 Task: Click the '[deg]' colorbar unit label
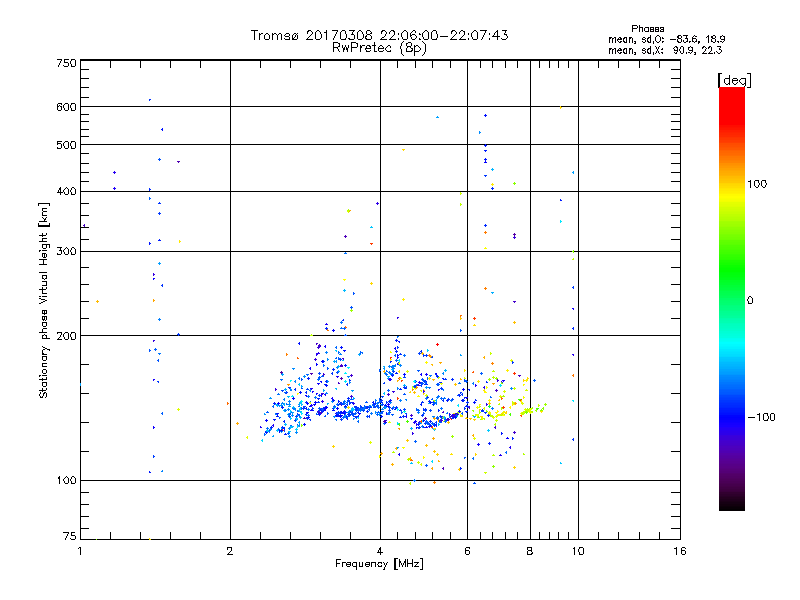pyautogui.click(x=734, y=80)
